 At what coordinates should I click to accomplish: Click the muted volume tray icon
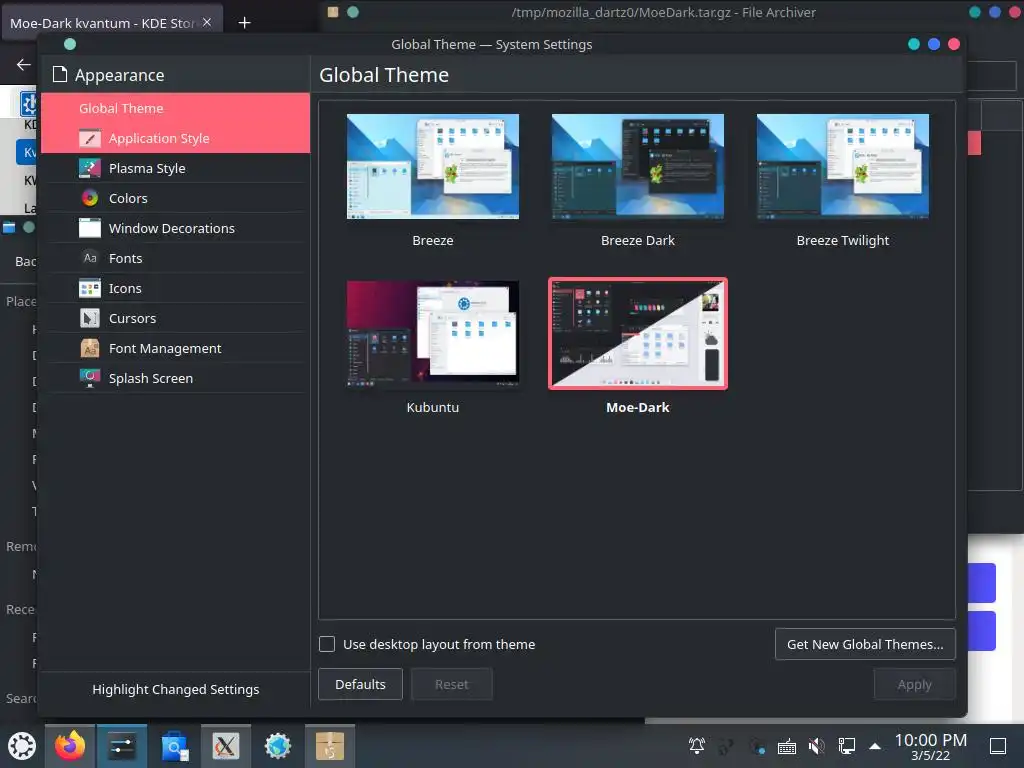816,746
